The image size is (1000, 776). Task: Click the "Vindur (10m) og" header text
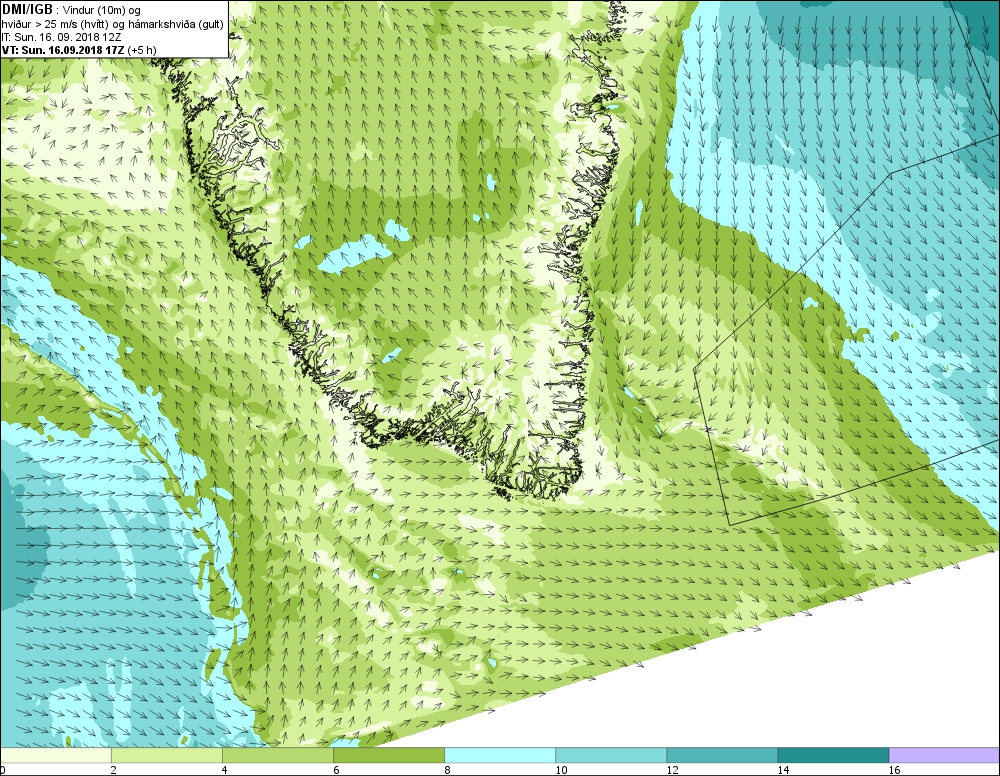[x=102, y=10]
